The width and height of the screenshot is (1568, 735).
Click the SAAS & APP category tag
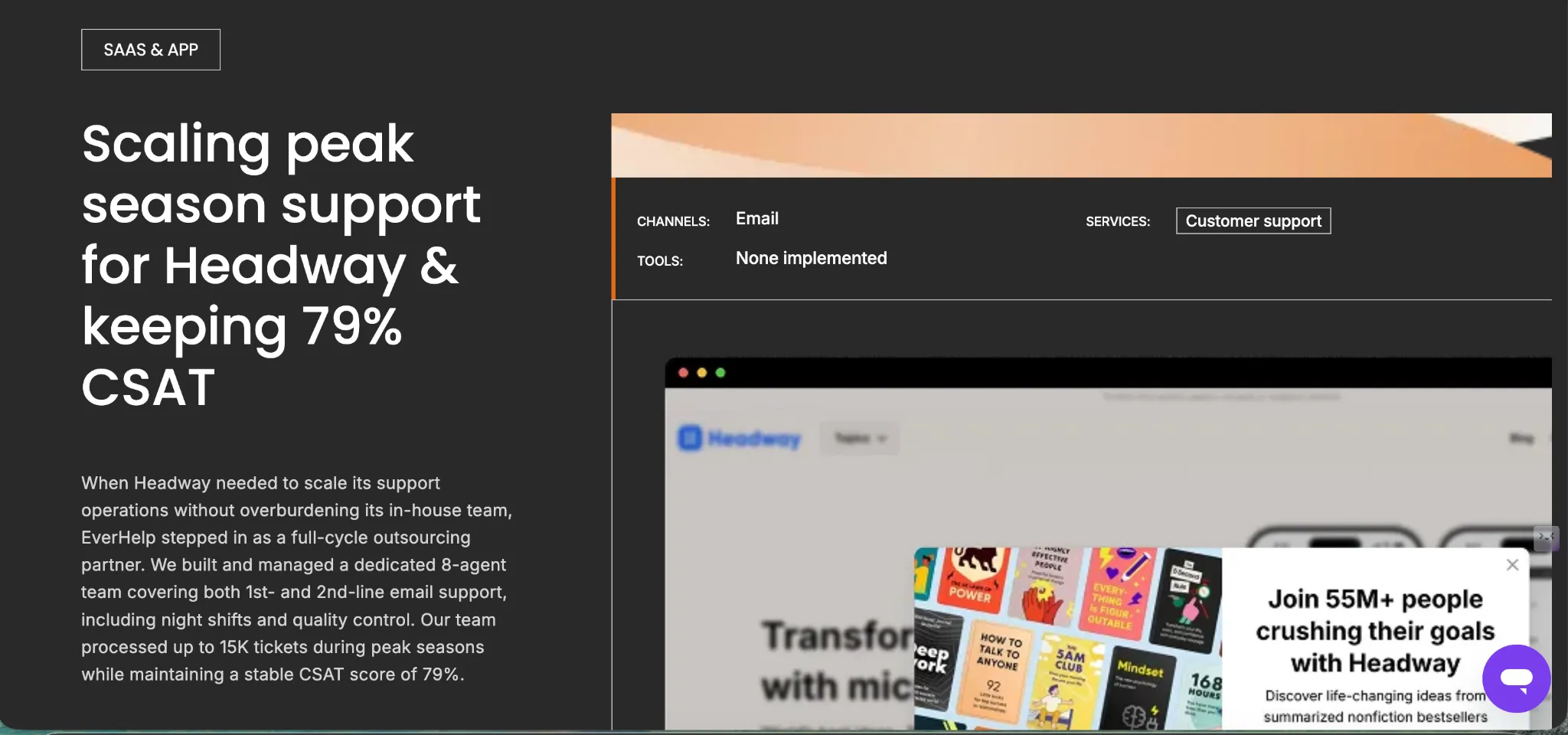pos(151,50)
